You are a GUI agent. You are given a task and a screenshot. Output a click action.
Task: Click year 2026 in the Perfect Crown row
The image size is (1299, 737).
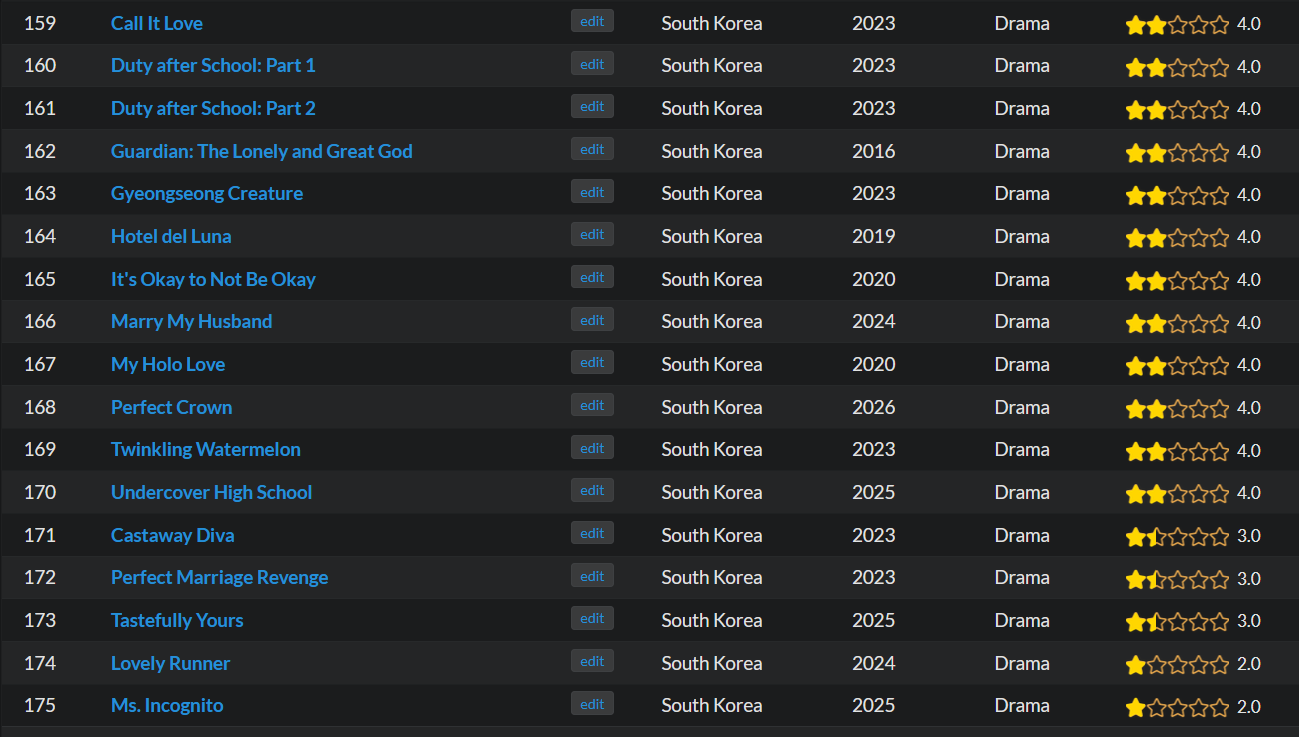click(874, 407)
